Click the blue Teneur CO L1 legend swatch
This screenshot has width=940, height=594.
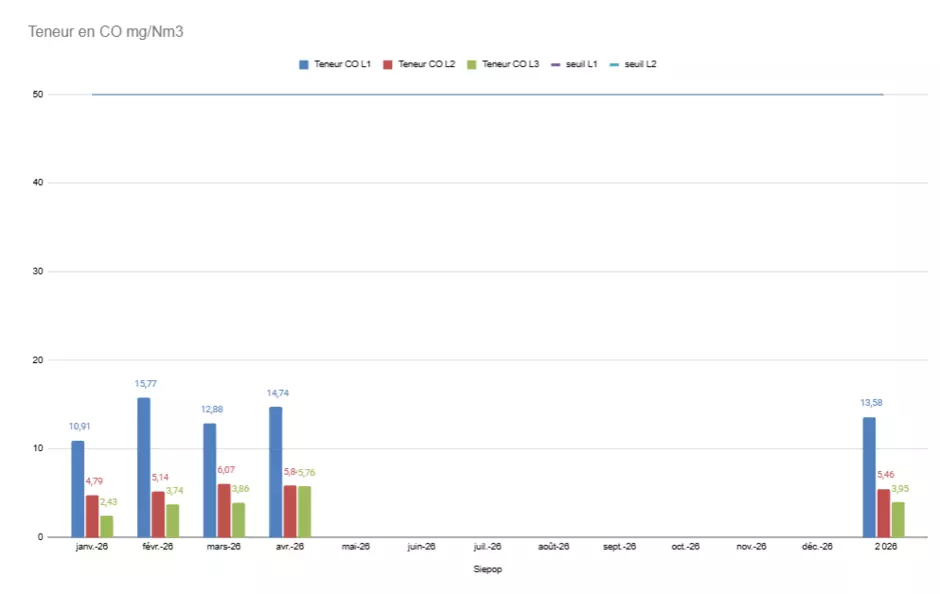304,64
